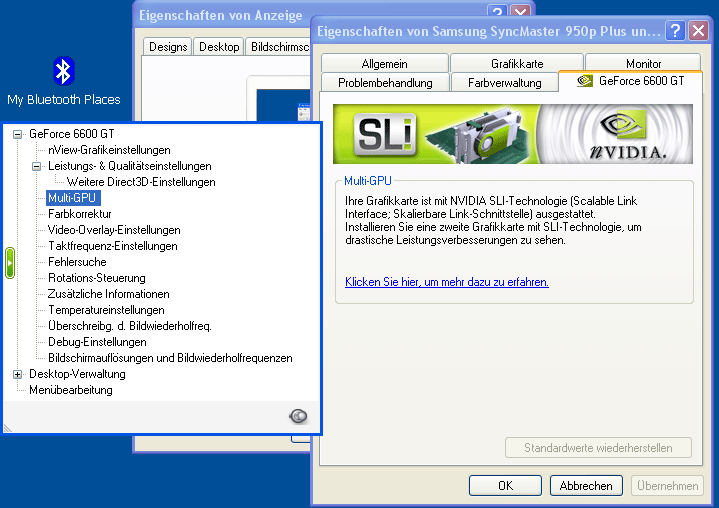Close the Samsung SyncMaster properties dialog
The width and height of the screenshot is (719, 508).
pos(698,31)
